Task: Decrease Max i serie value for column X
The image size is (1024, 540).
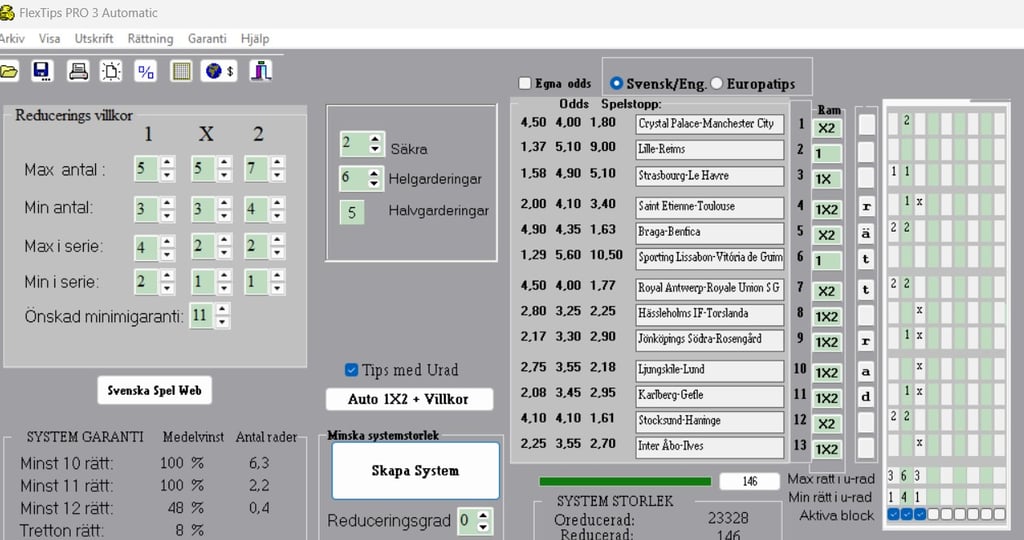Action: point(225,253)
